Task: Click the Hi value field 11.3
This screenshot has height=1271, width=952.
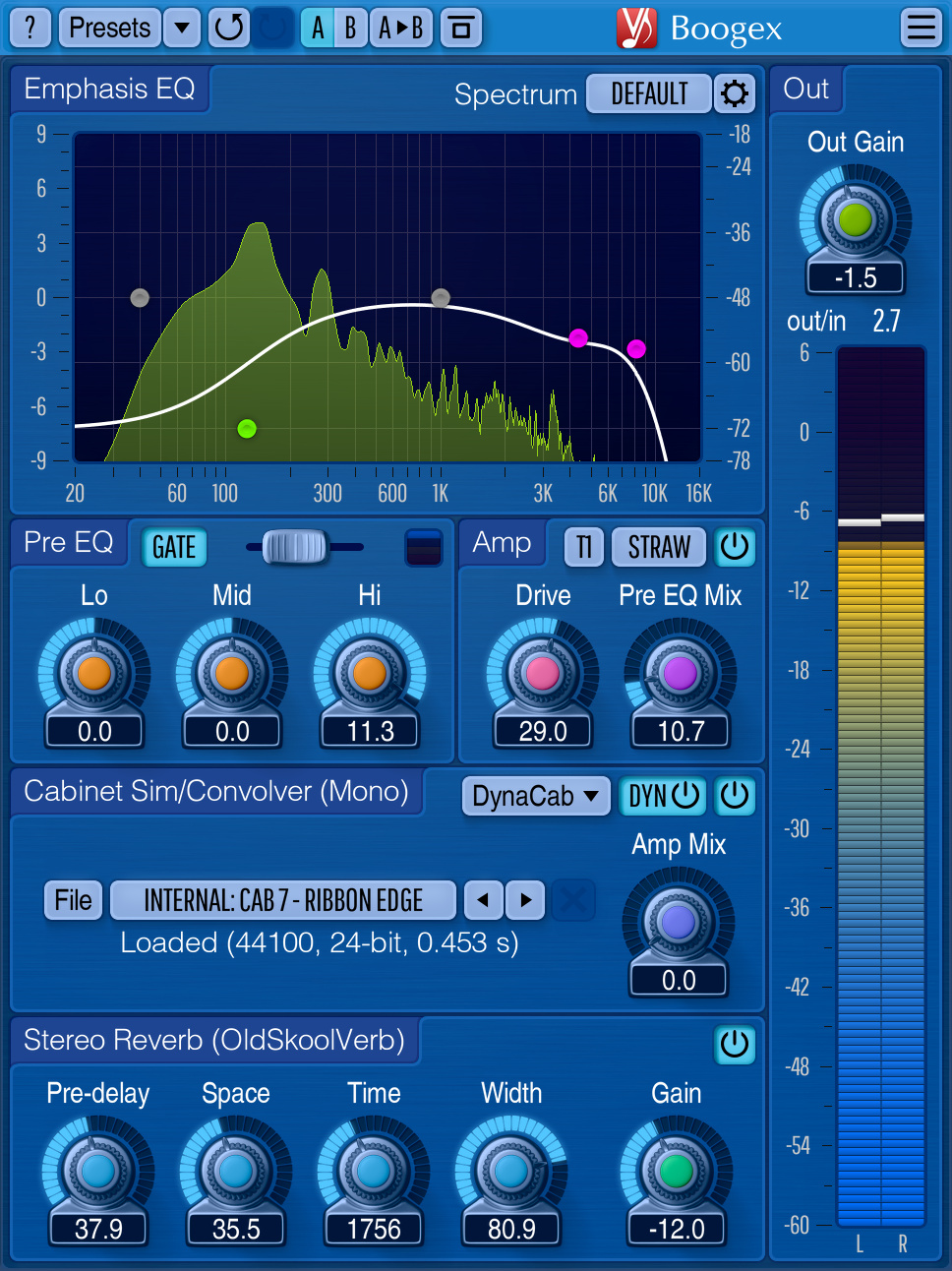Action: point(370,731)
